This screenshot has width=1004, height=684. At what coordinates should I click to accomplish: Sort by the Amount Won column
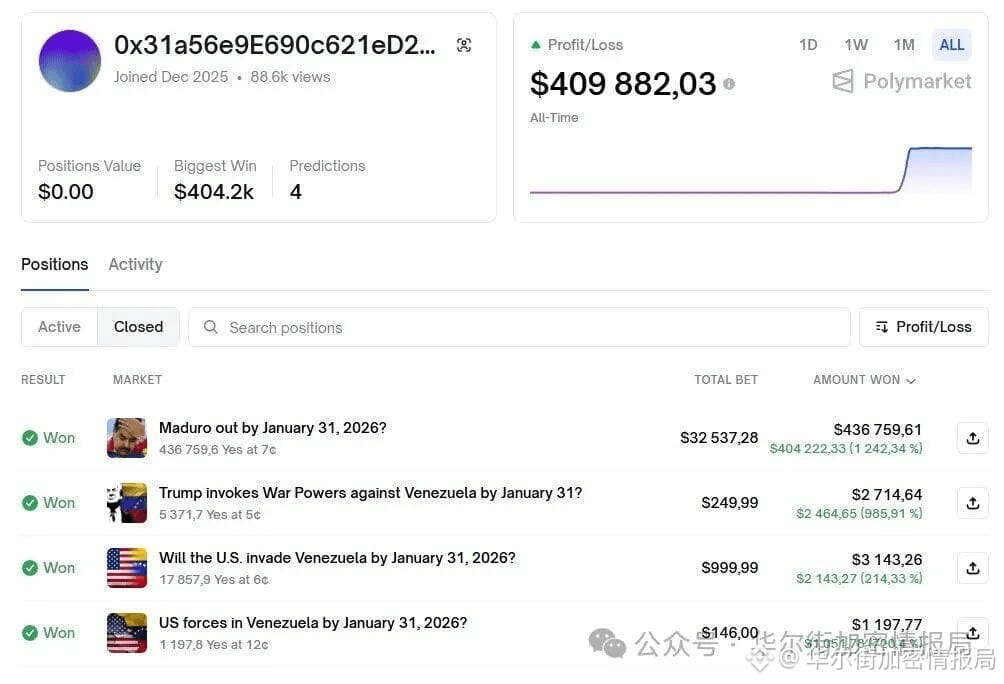(x=864, y=380)
